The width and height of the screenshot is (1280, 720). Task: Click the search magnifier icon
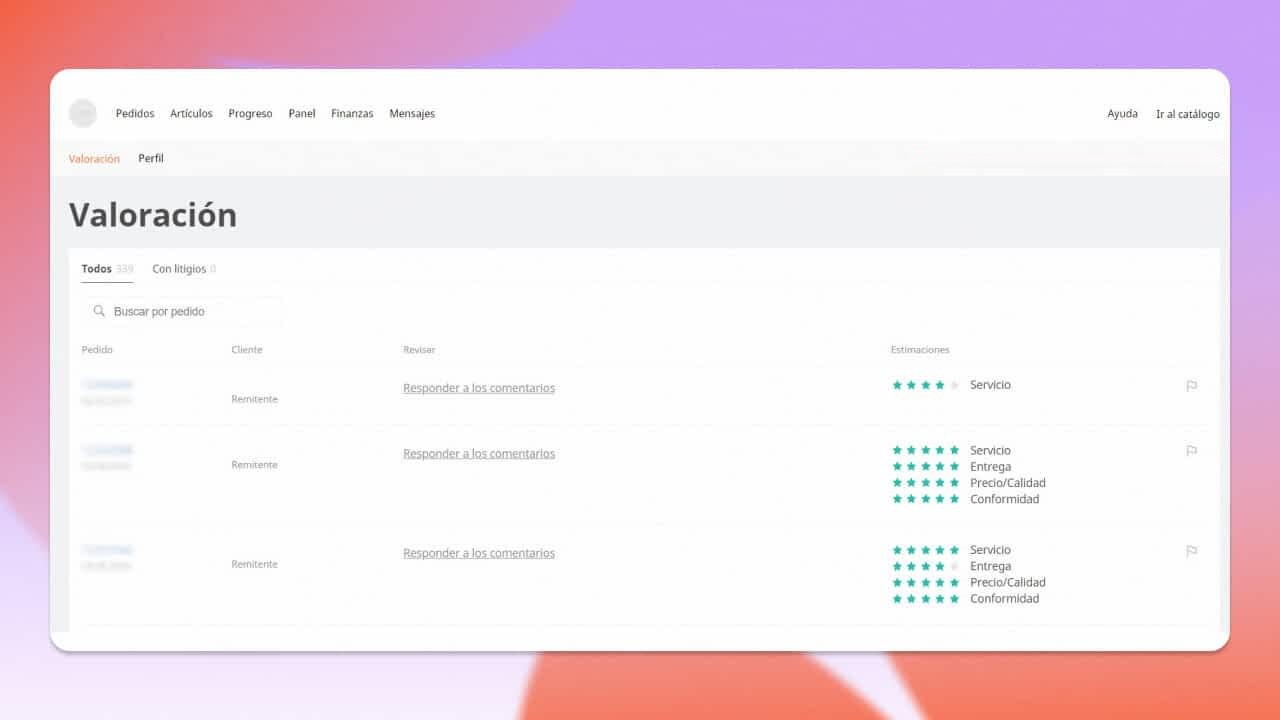pos(99,311)
